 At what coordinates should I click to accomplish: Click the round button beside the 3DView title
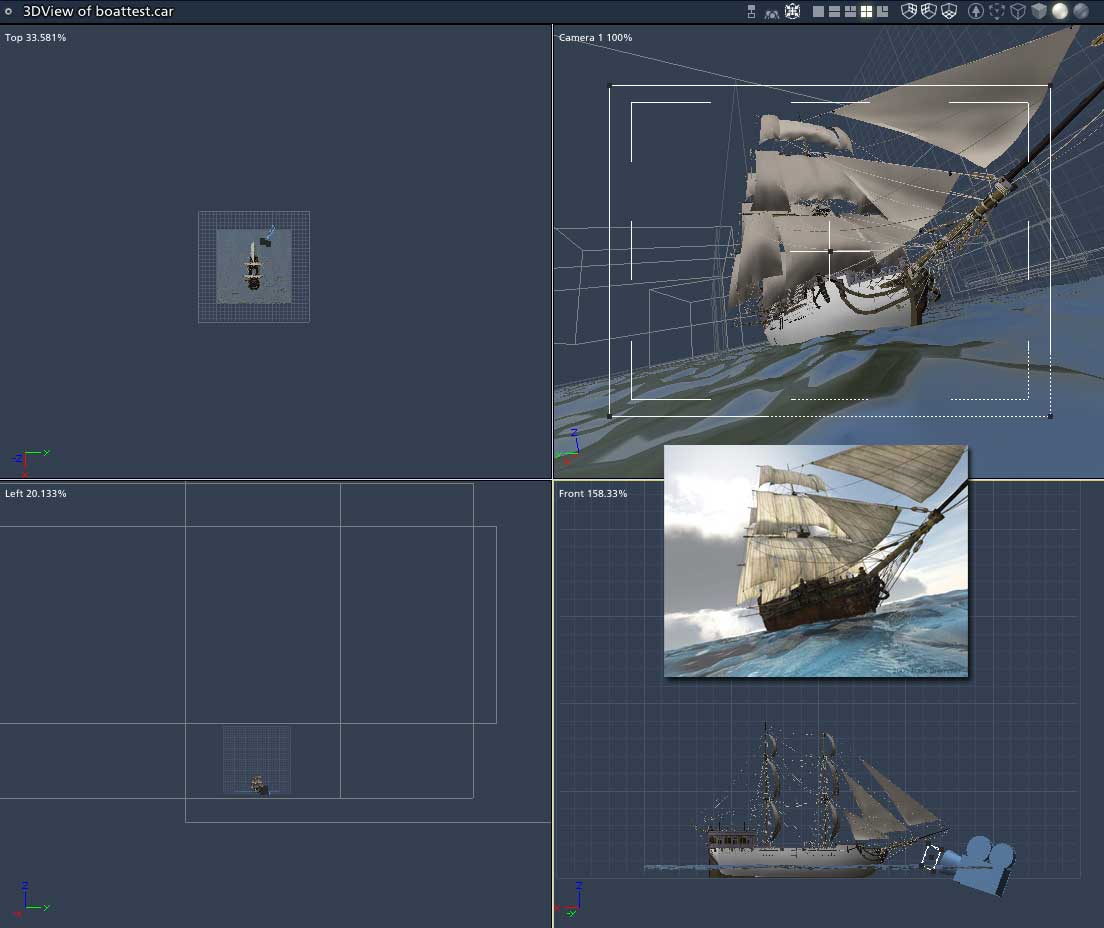(8, 12)
